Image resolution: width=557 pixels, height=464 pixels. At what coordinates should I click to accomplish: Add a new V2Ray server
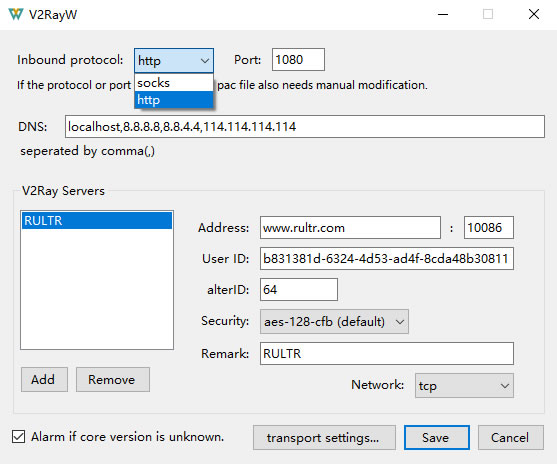click(44, 379)
